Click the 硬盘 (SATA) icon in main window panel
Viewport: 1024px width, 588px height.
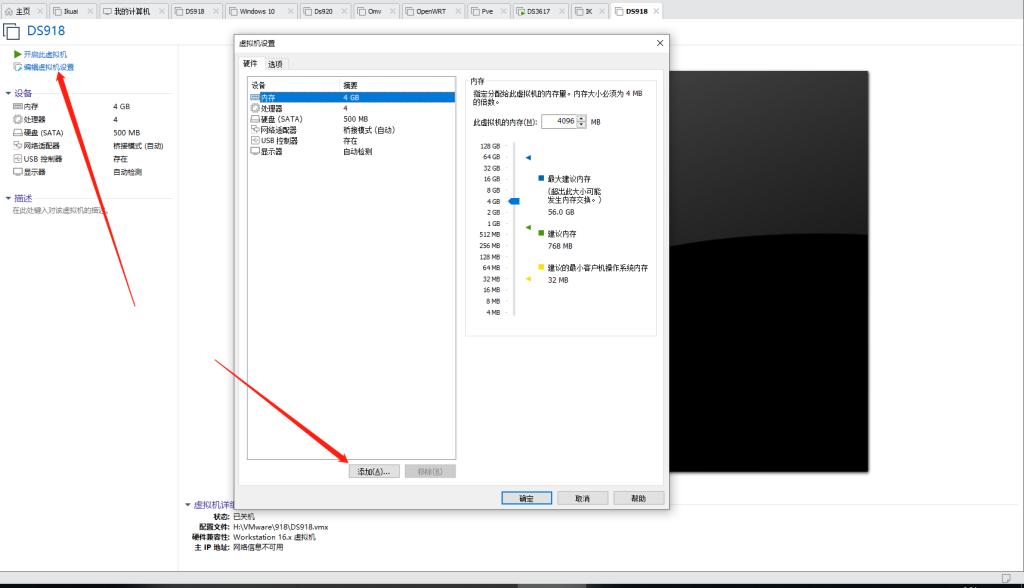pyautogui.click(x=18, y=132)
